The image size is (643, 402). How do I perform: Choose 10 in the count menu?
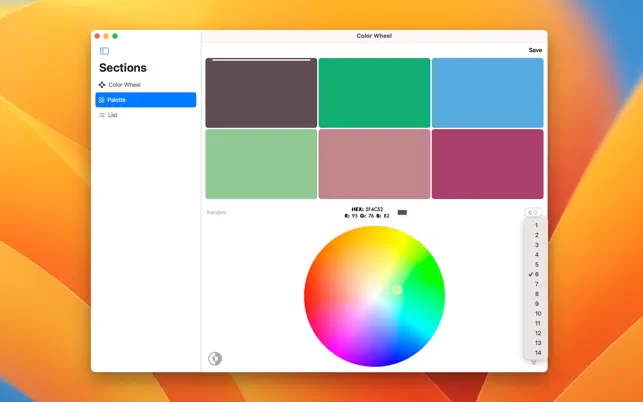(x=536, y=314)
